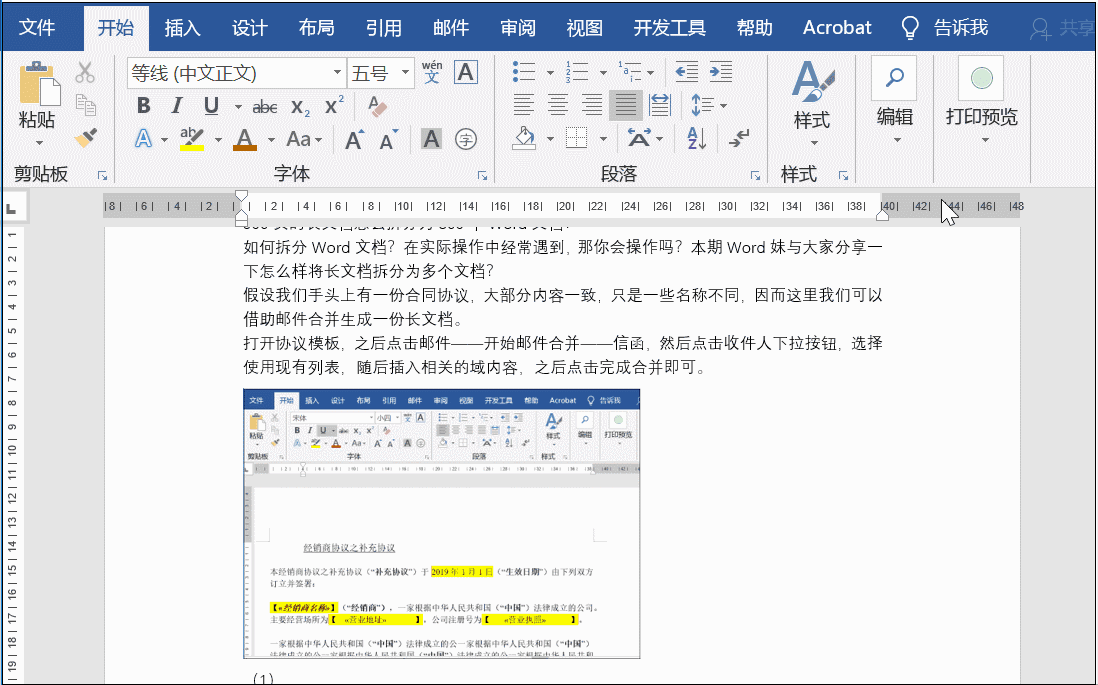Expand the line spacing dropdown

(723, 106)
